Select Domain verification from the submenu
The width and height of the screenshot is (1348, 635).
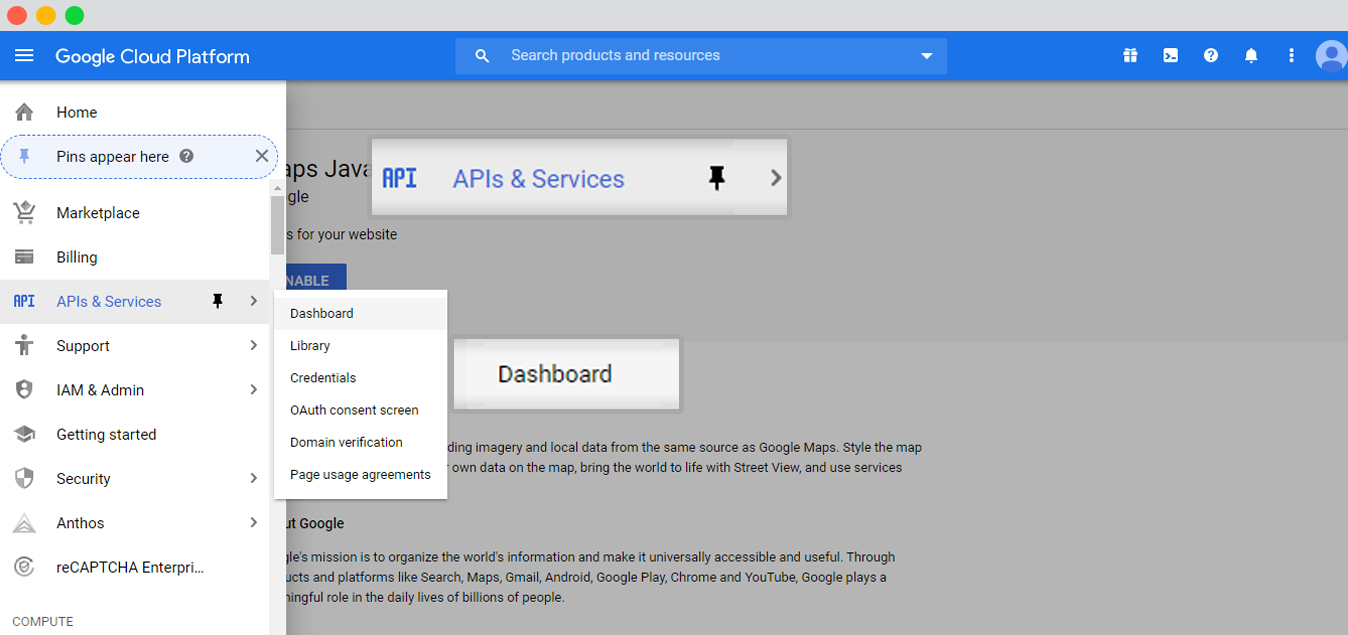(360, 442)
